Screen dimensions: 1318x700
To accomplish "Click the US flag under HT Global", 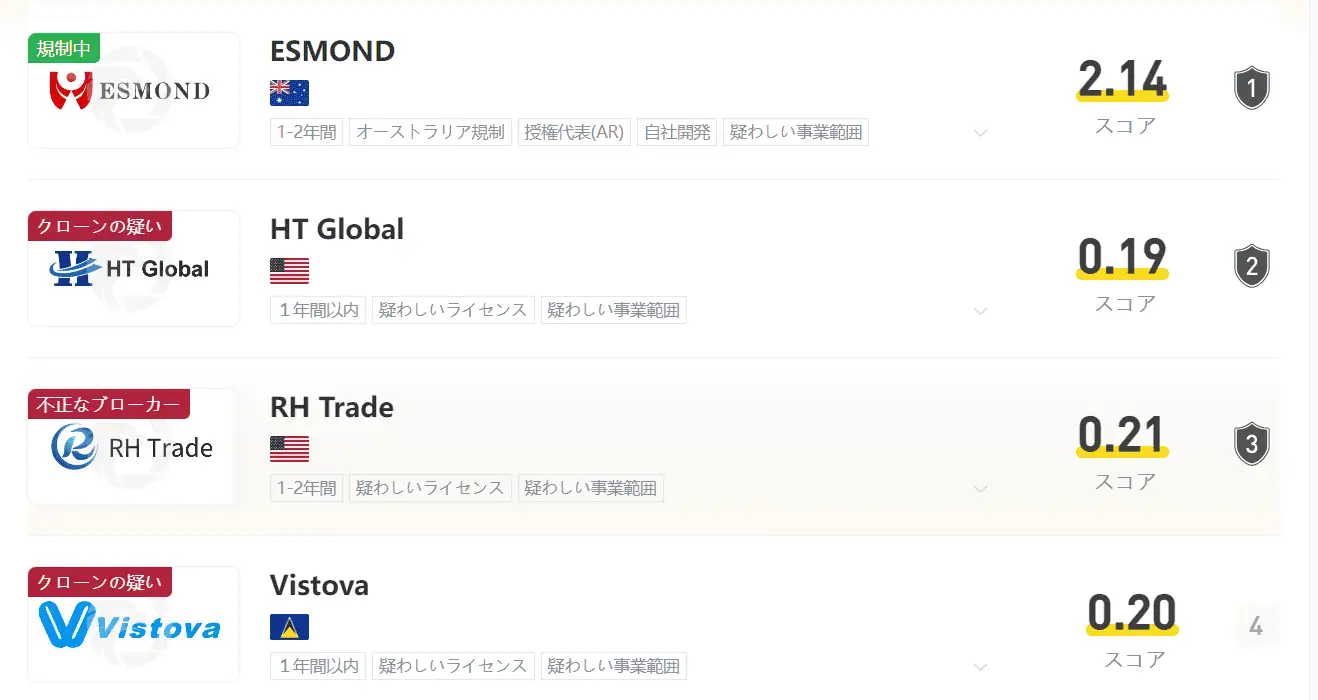I will (x=289, y=271).
